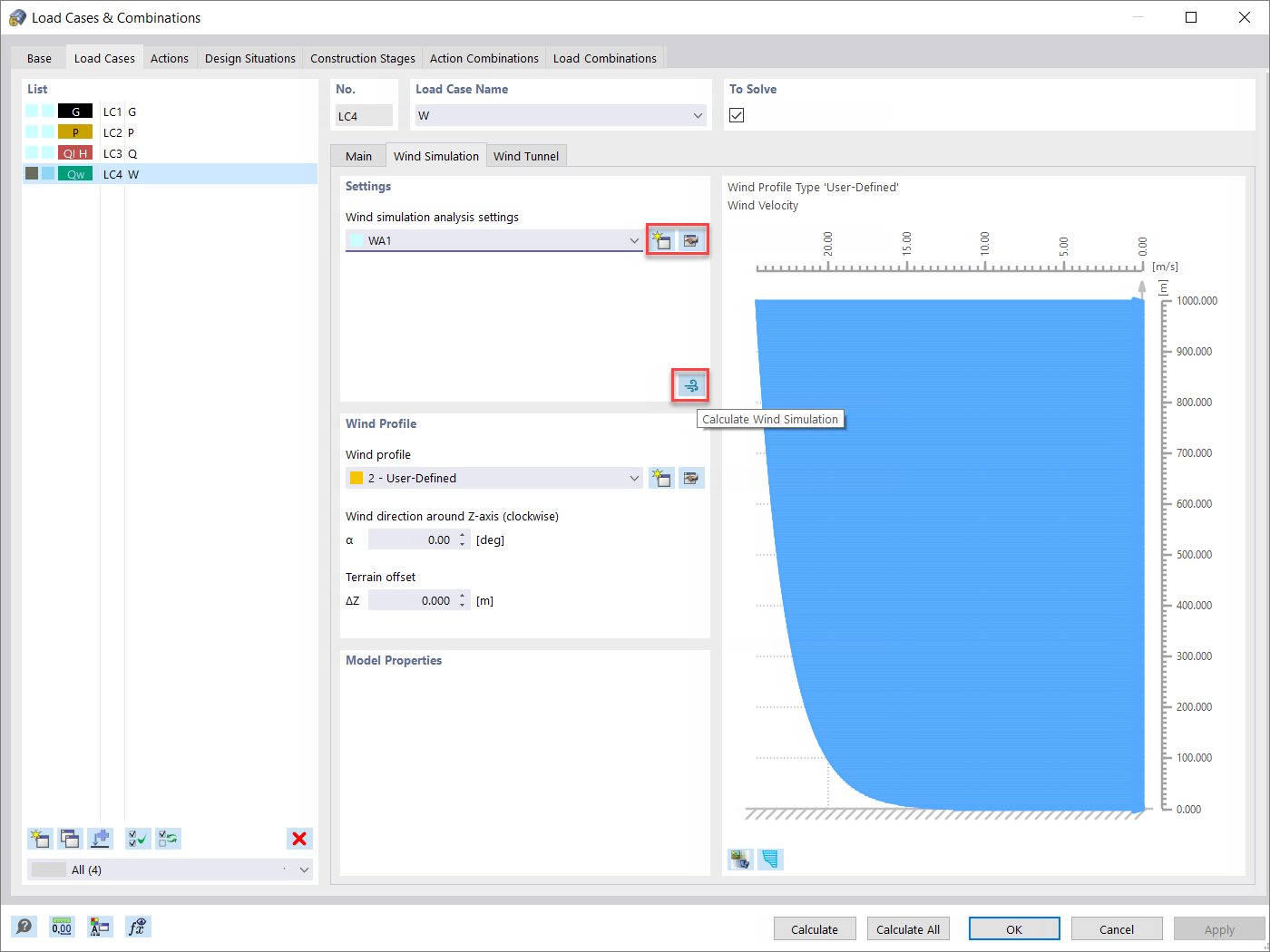
Task: Select load case LC2 P
Action: coord(145,131)
